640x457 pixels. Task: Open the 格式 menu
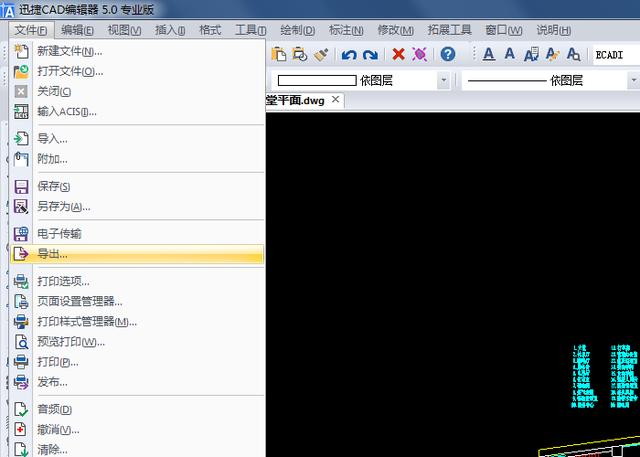[x=210, y=30]
